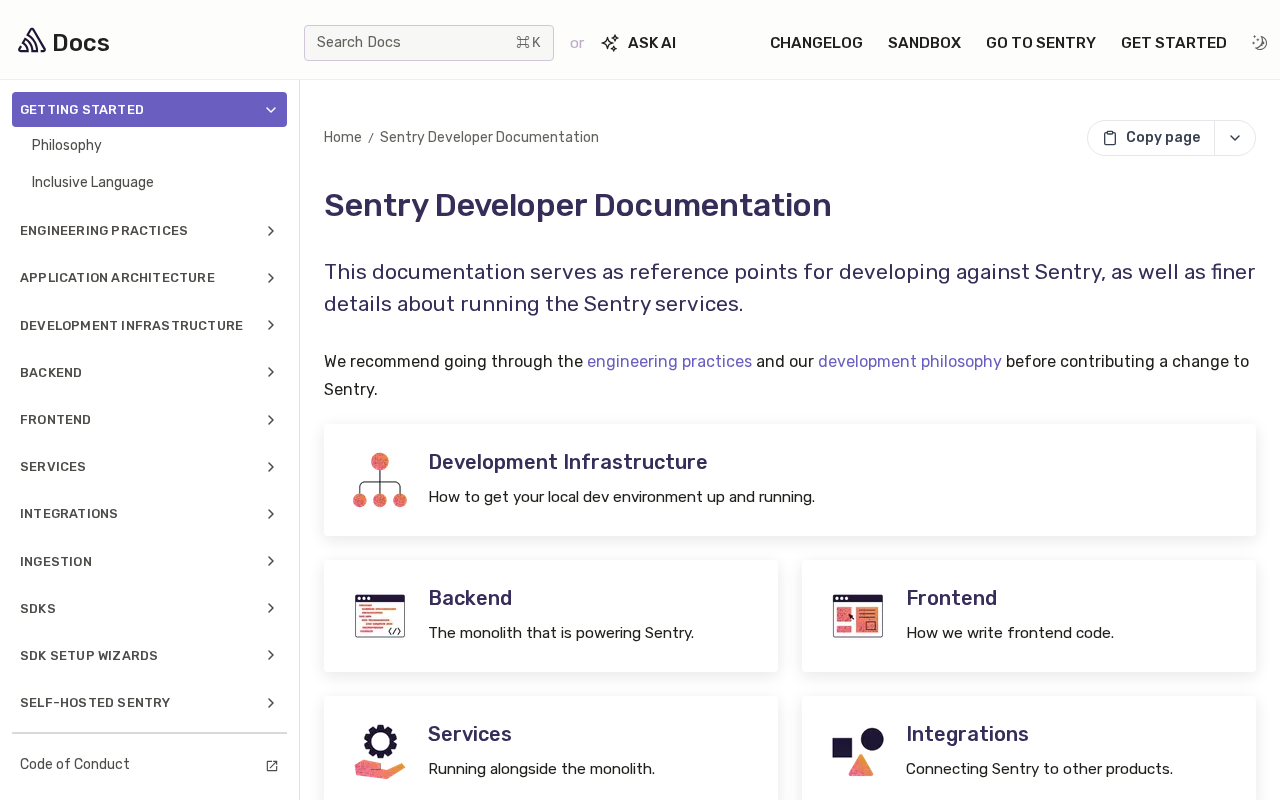
Task: Click the ⌘K shortcut hint in search
Action: pos(528,43)
